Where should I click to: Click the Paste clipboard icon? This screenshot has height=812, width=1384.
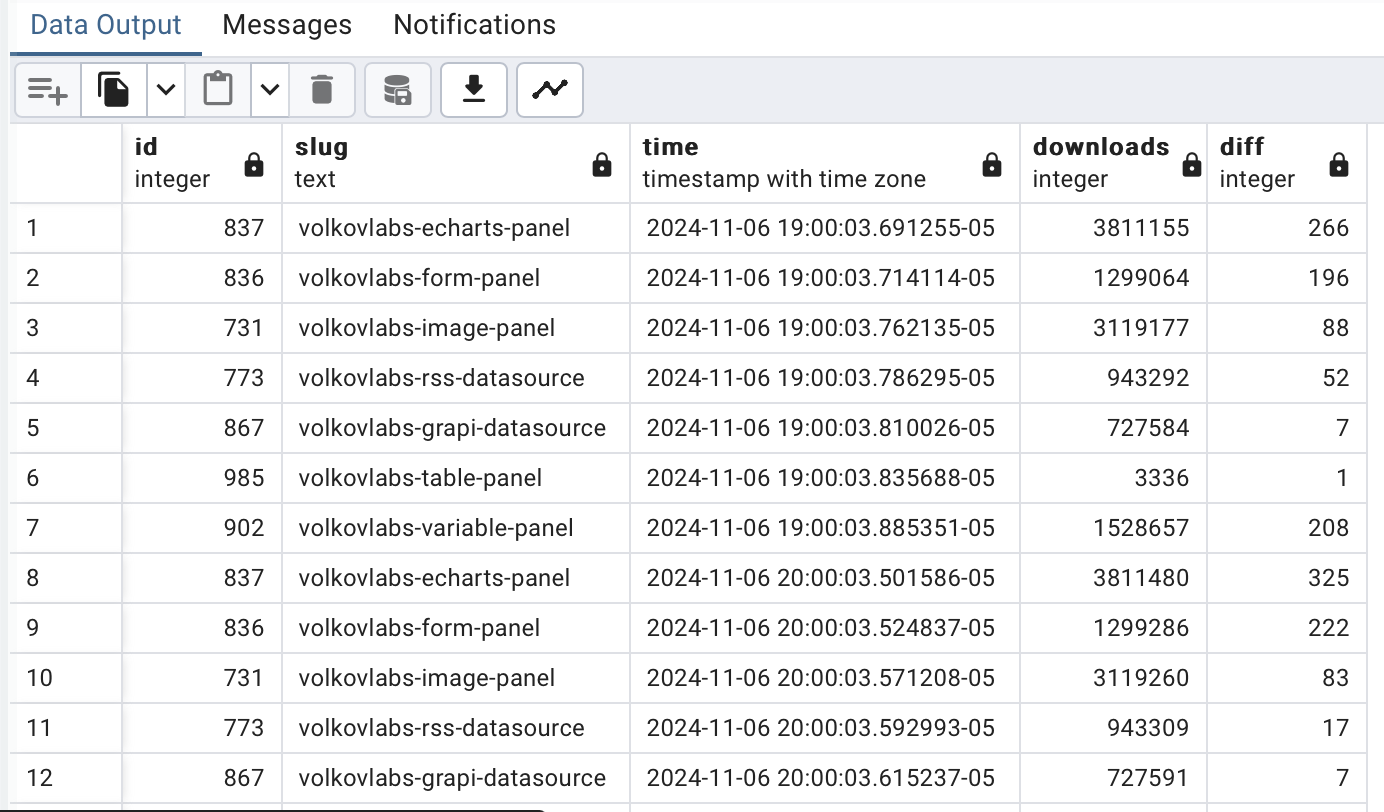[218, 90]
